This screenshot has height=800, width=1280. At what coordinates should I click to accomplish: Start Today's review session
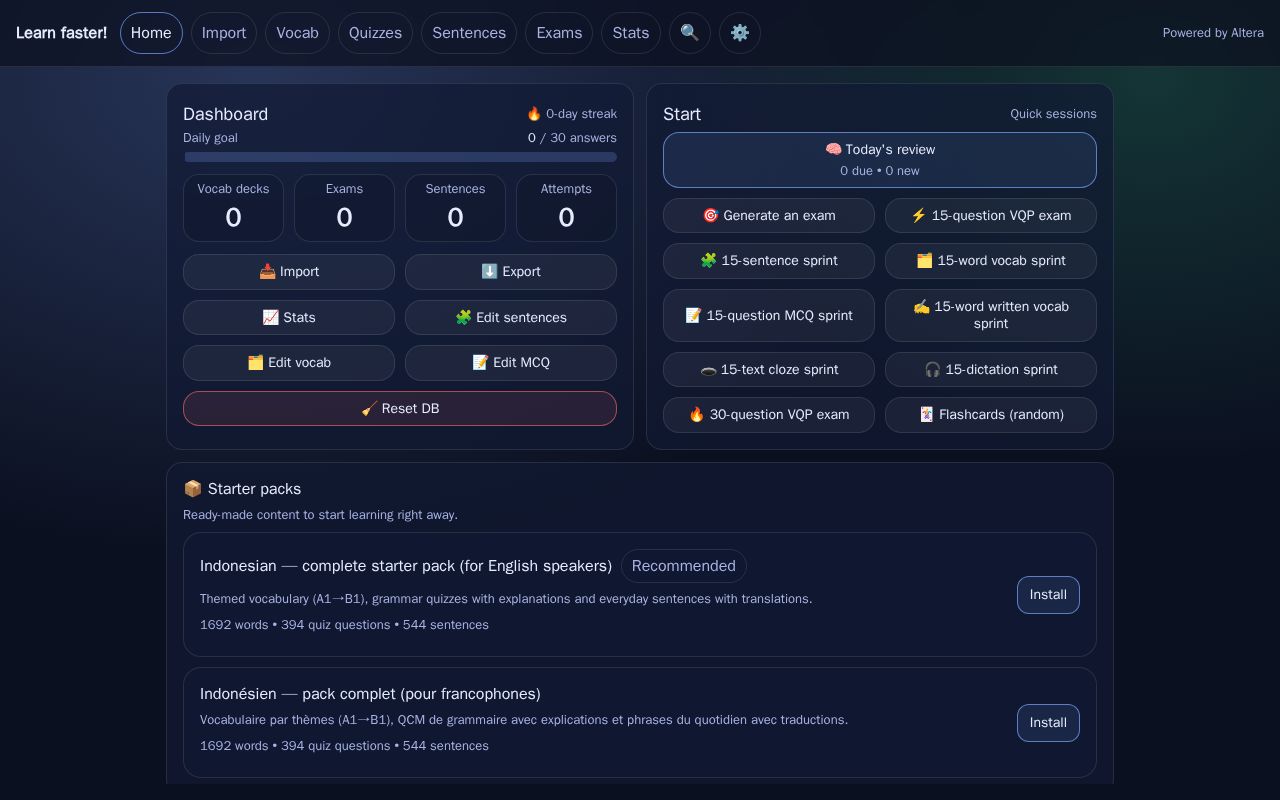pos(880,160)
